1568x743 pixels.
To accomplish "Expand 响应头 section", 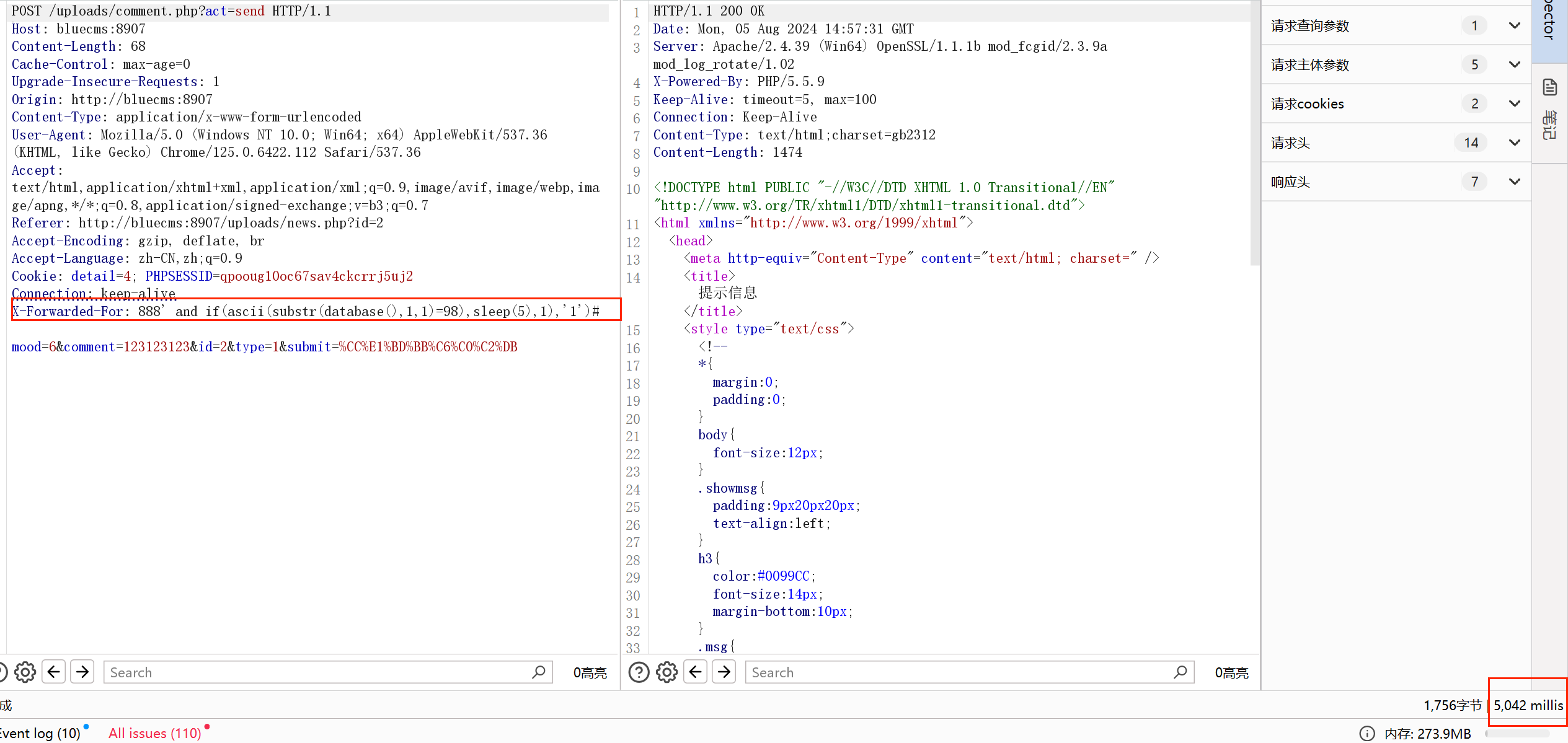I will 1515,182.
